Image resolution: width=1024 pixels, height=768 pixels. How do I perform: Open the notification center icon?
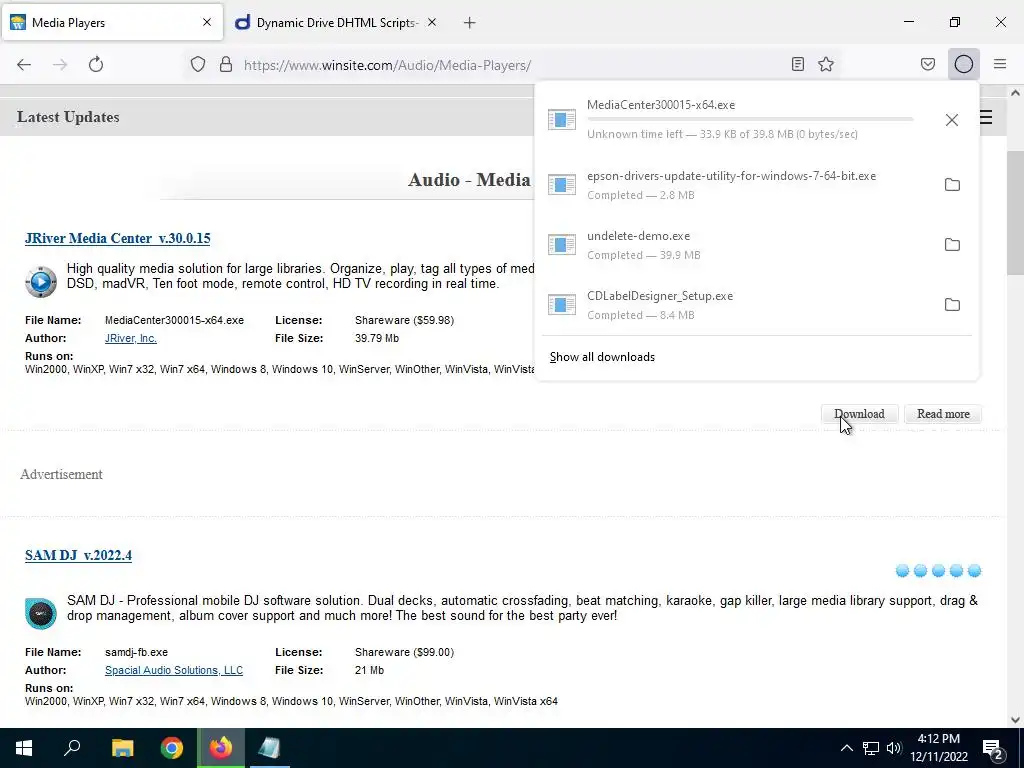[x=993, y=749]
